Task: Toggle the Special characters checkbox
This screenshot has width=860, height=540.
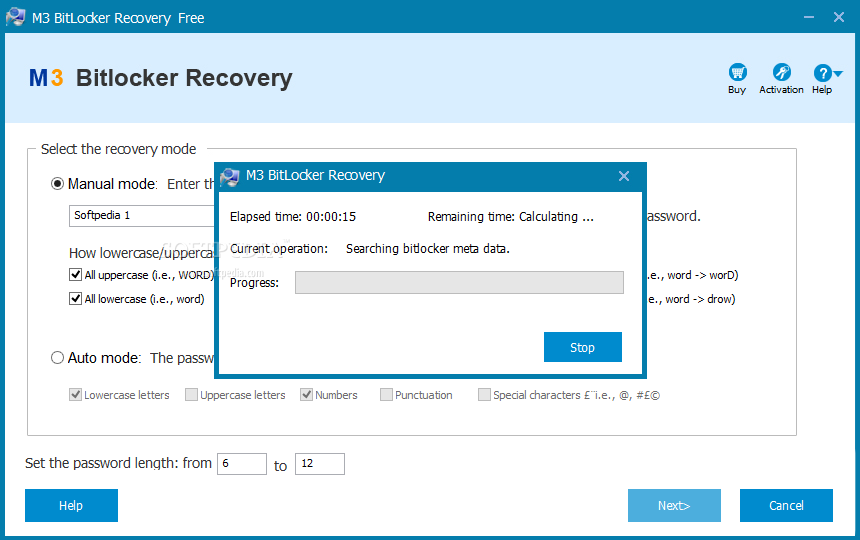Action: pyautogui.click(x=484, y=395)
